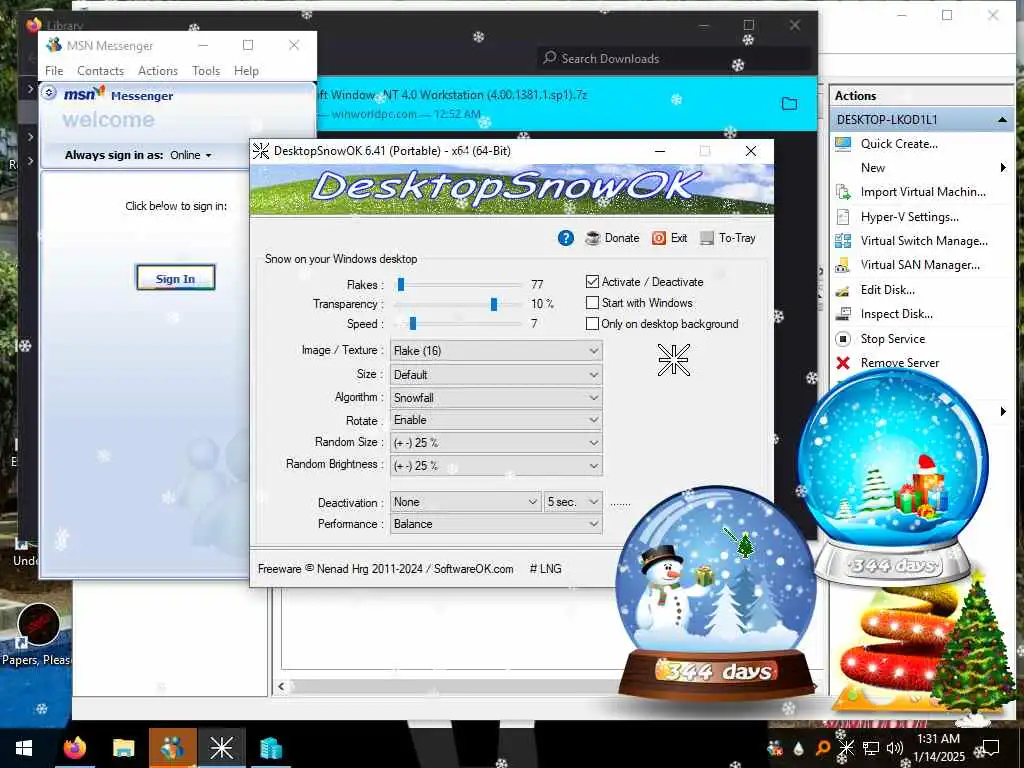The image size is (1024, 768).
Task: Open the Rotate dropdown
Action: point(496,420)
